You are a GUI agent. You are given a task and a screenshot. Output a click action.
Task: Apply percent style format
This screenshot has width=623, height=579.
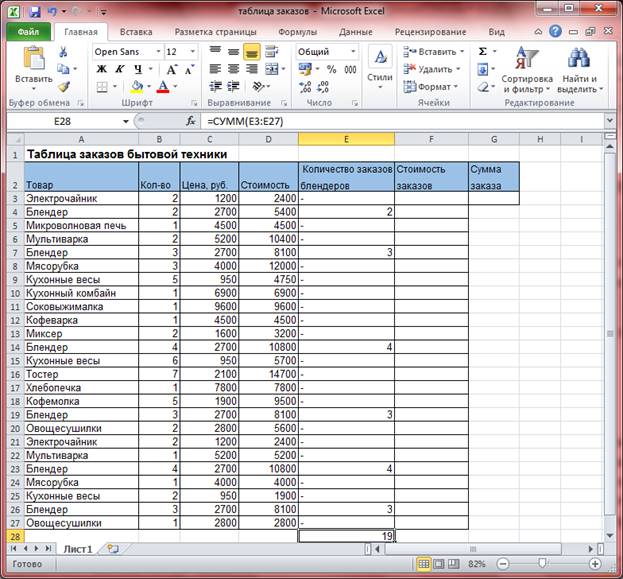(331, 70)
